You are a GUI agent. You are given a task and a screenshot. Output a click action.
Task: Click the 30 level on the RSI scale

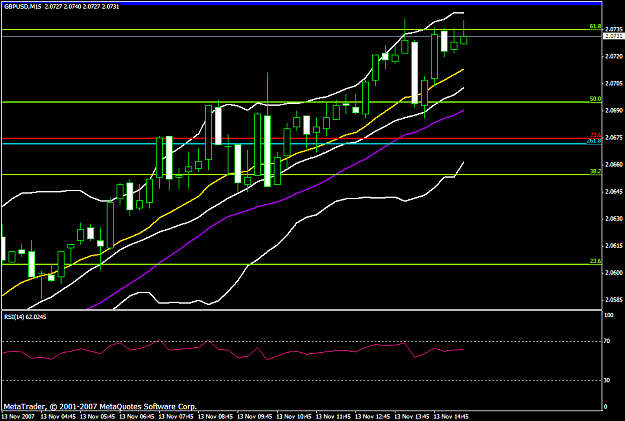click(x=607, y=381)
